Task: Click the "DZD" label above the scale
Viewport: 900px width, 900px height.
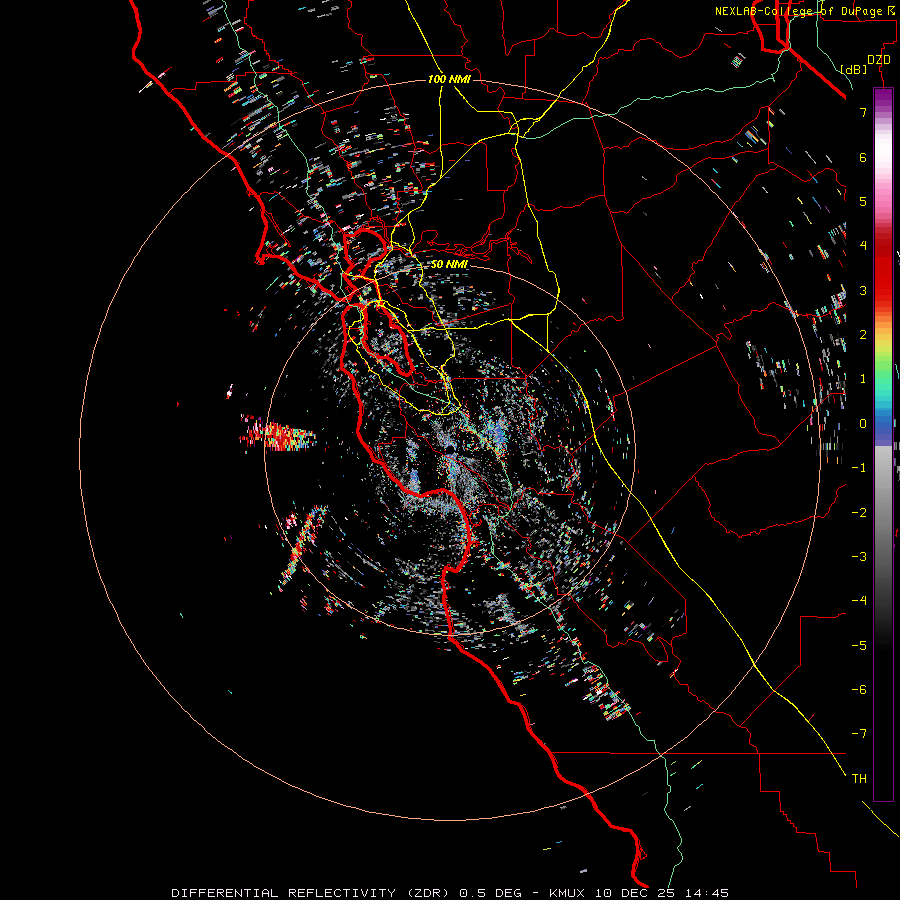Action: [879, 60]
